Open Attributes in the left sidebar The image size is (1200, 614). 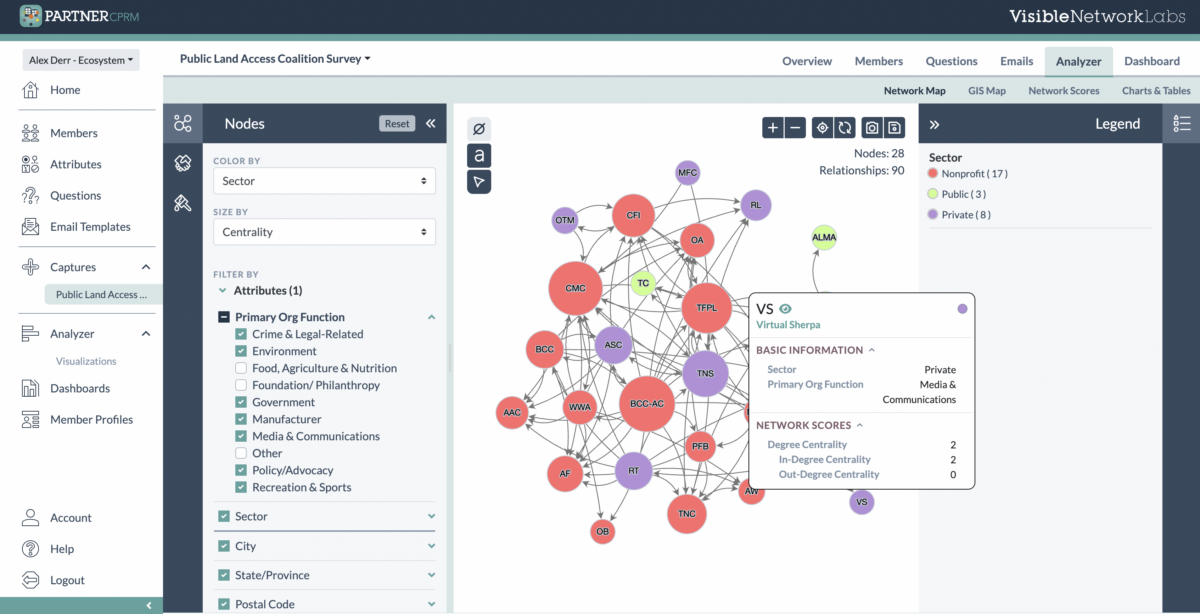pos(75,164)
